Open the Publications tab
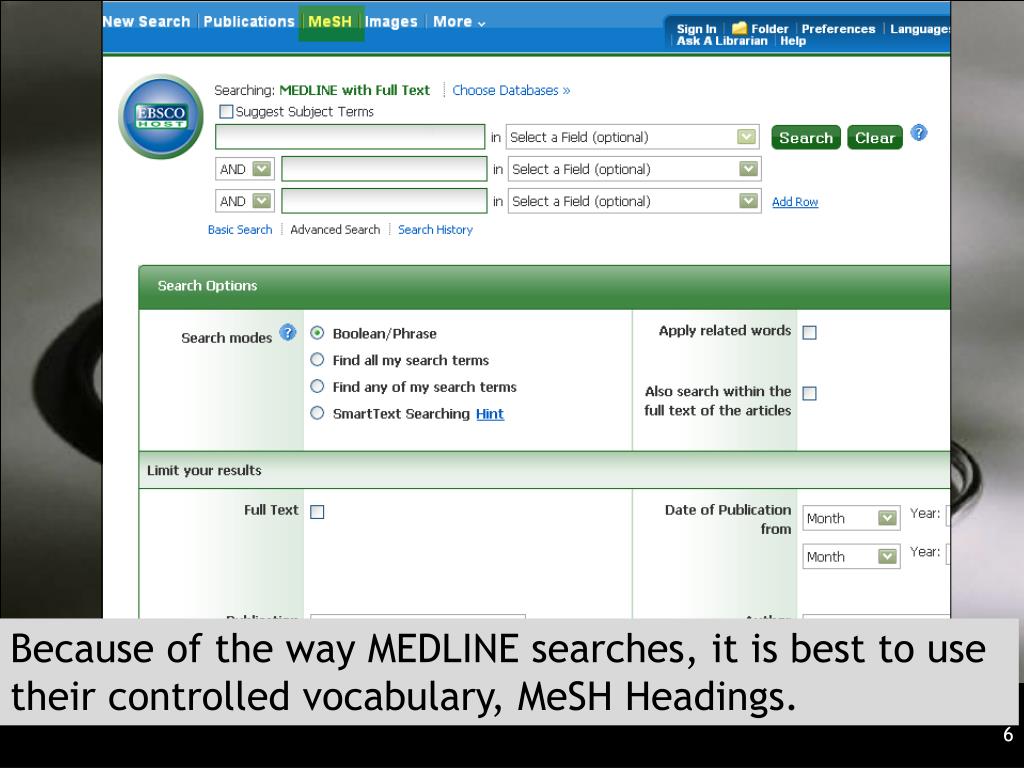Screen dimensions: 1024x768 tap(249, 22)
